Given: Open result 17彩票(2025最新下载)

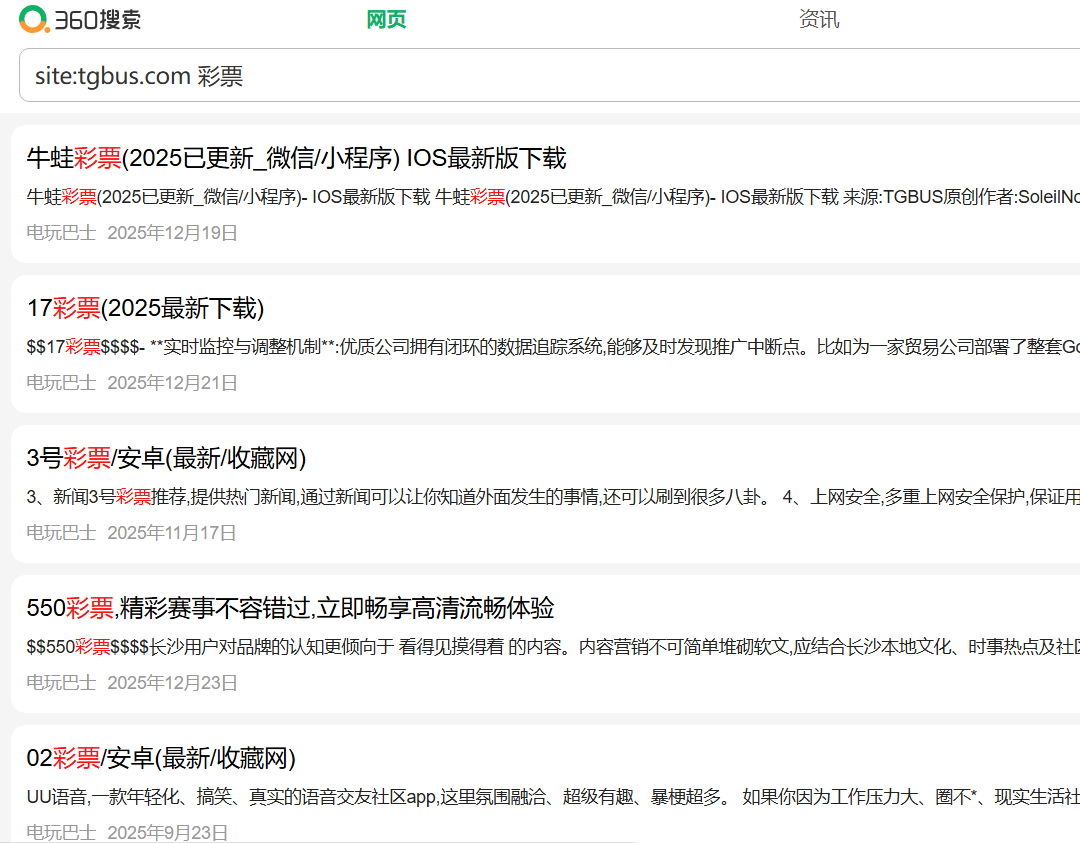Looking at the screenshot, I should (x=145, y=308).
